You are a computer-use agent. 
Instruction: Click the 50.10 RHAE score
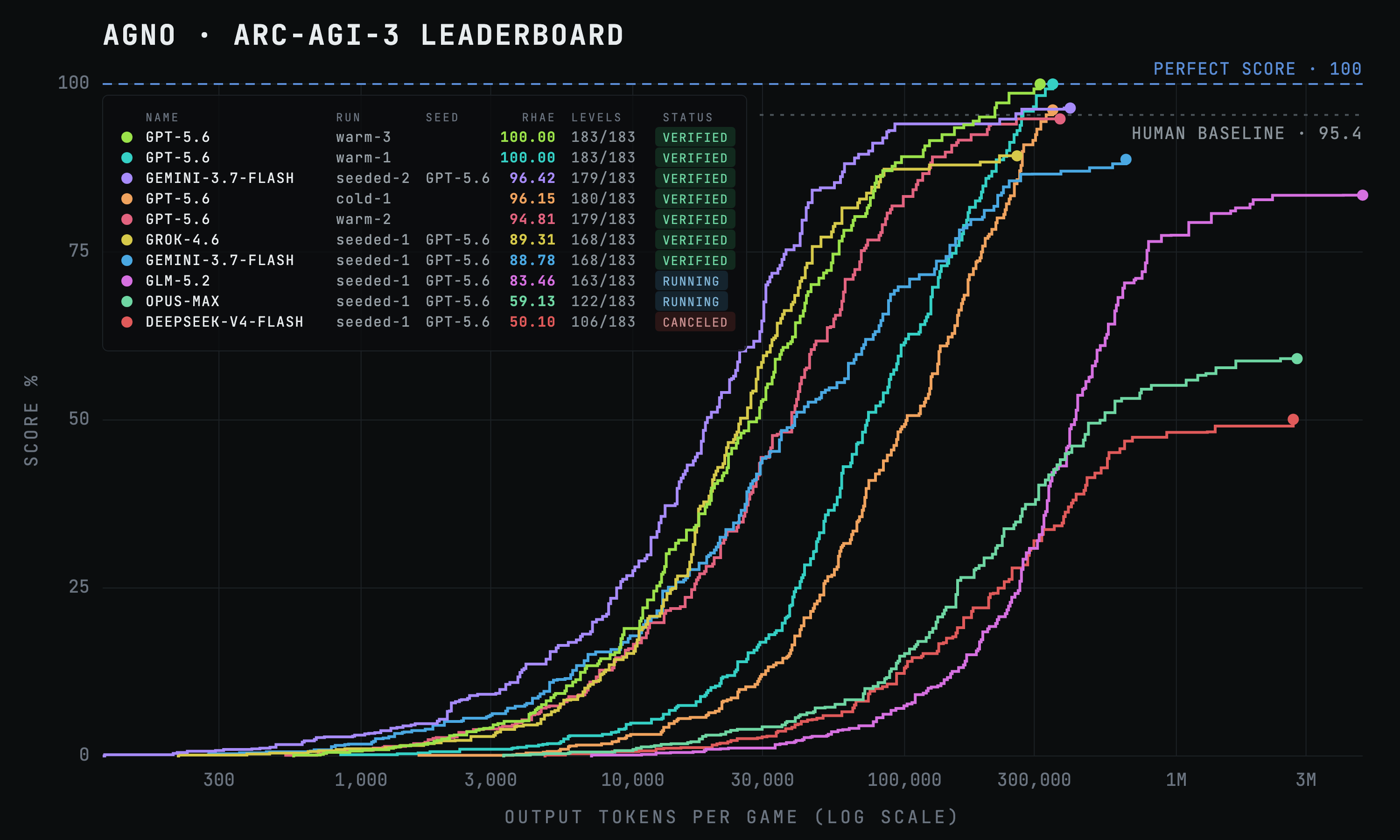coord(532,322)
